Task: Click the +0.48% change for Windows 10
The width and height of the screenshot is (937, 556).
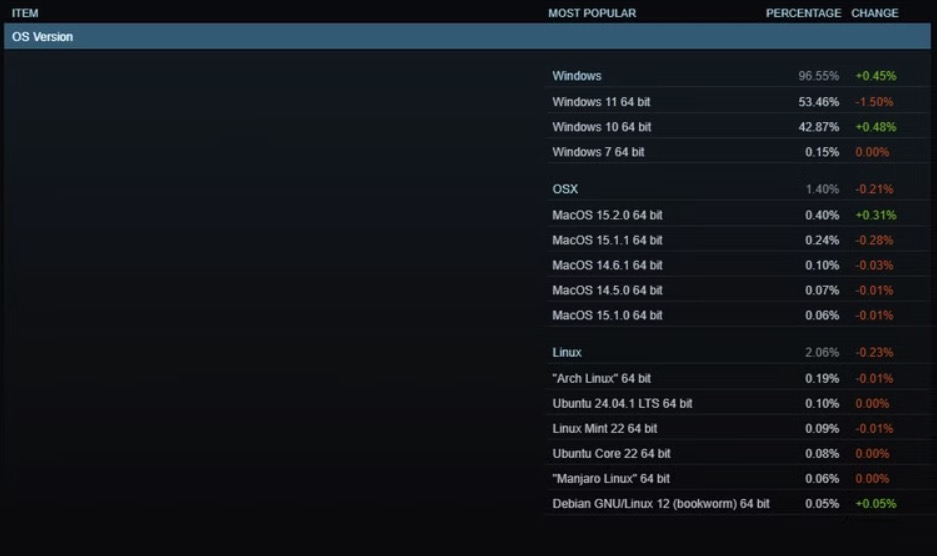Action: [x=875, y=127]
